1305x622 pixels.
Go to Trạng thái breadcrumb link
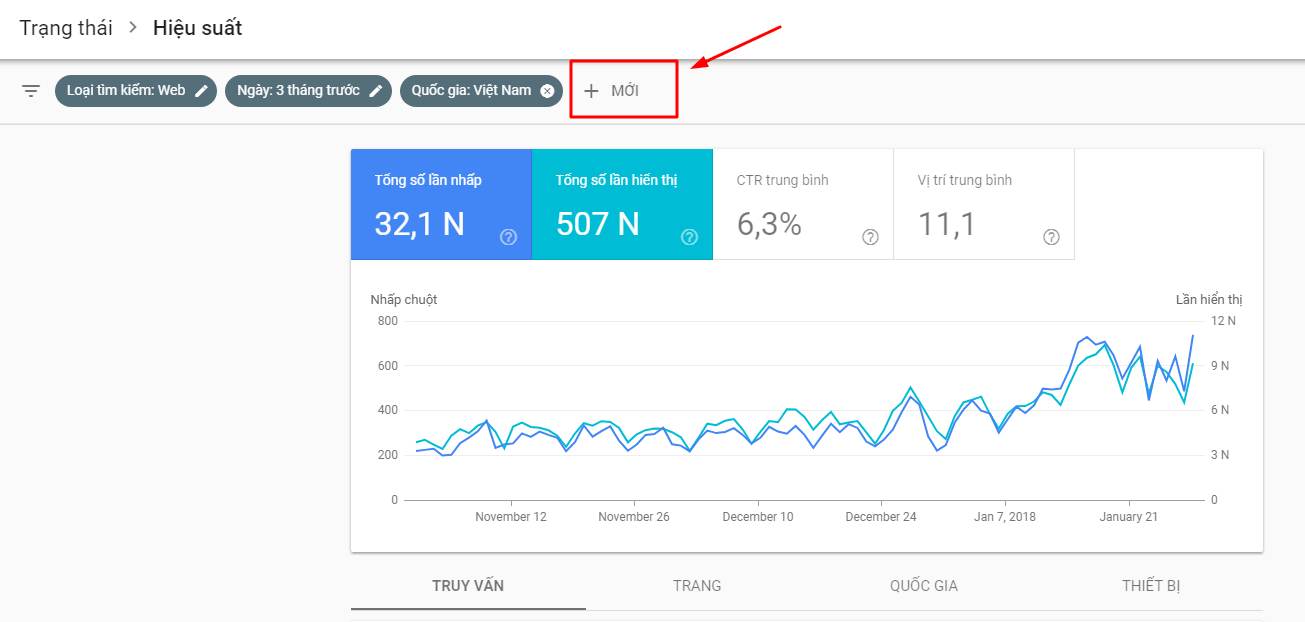66,28
